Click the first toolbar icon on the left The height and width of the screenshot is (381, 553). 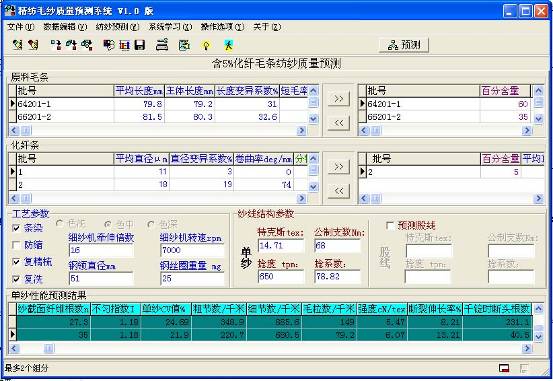[17, 45]
